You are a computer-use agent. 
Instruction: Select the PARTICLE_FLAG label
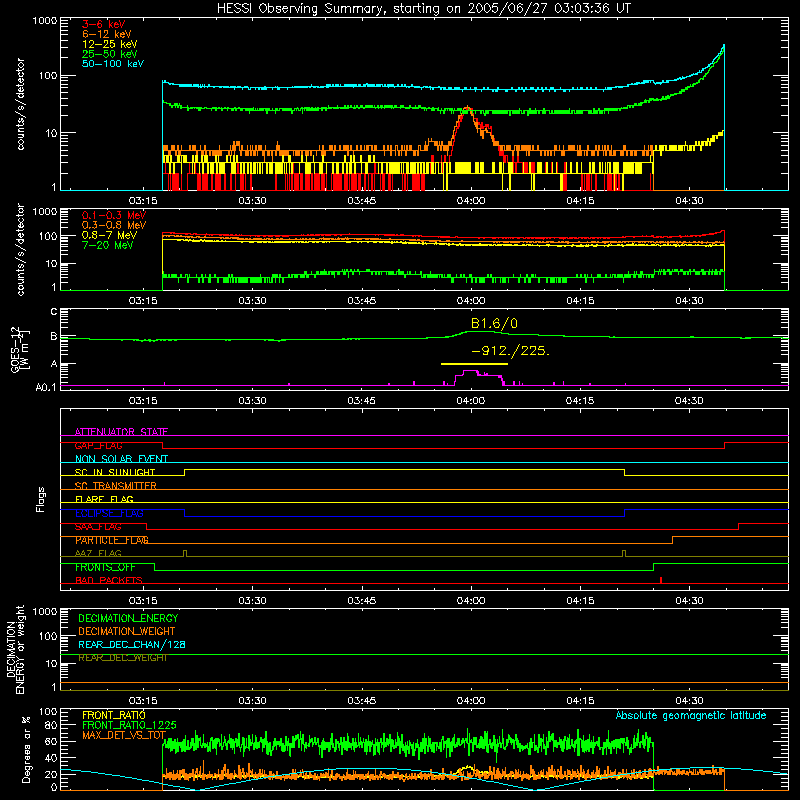pos(112,540)
